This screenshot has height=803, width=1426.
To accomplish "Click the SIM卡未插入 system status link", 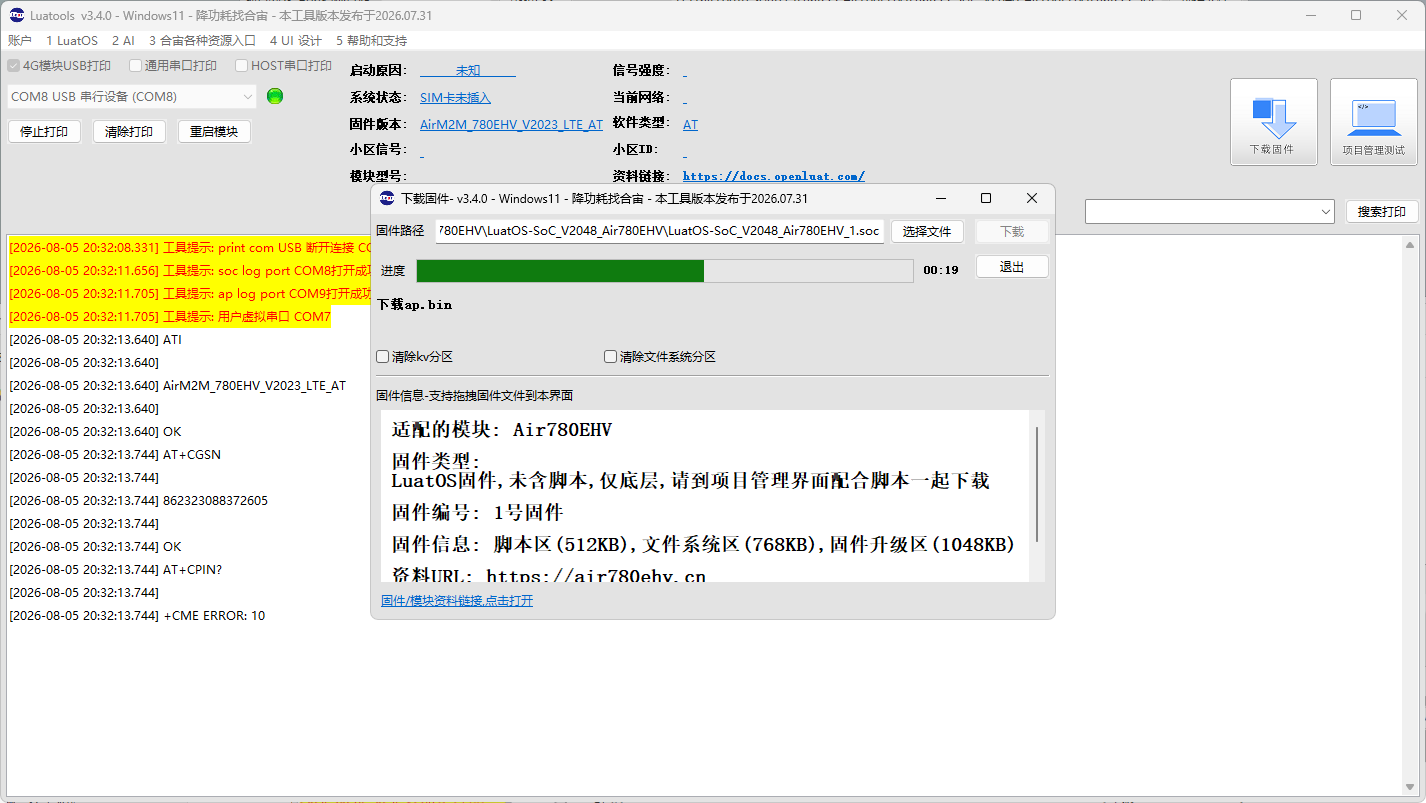I will 455,98.
